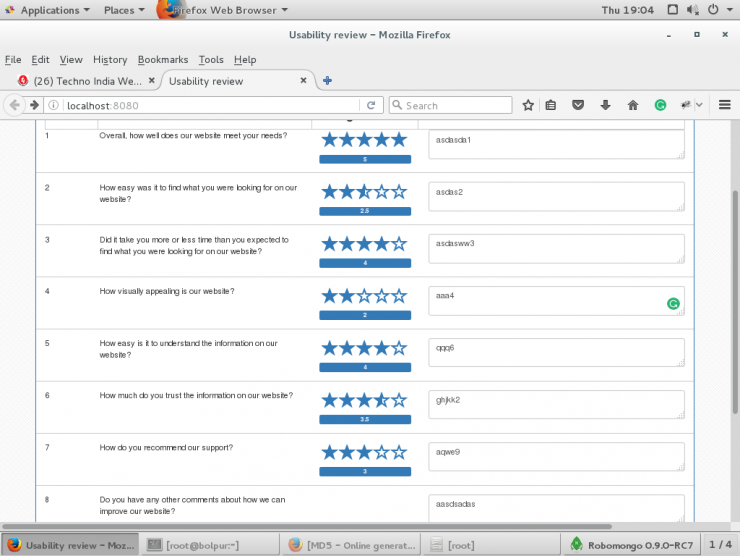Screen dimensions: 740x556
Task: Click the localhost:8080 address bar
Action: click(208, 105)
